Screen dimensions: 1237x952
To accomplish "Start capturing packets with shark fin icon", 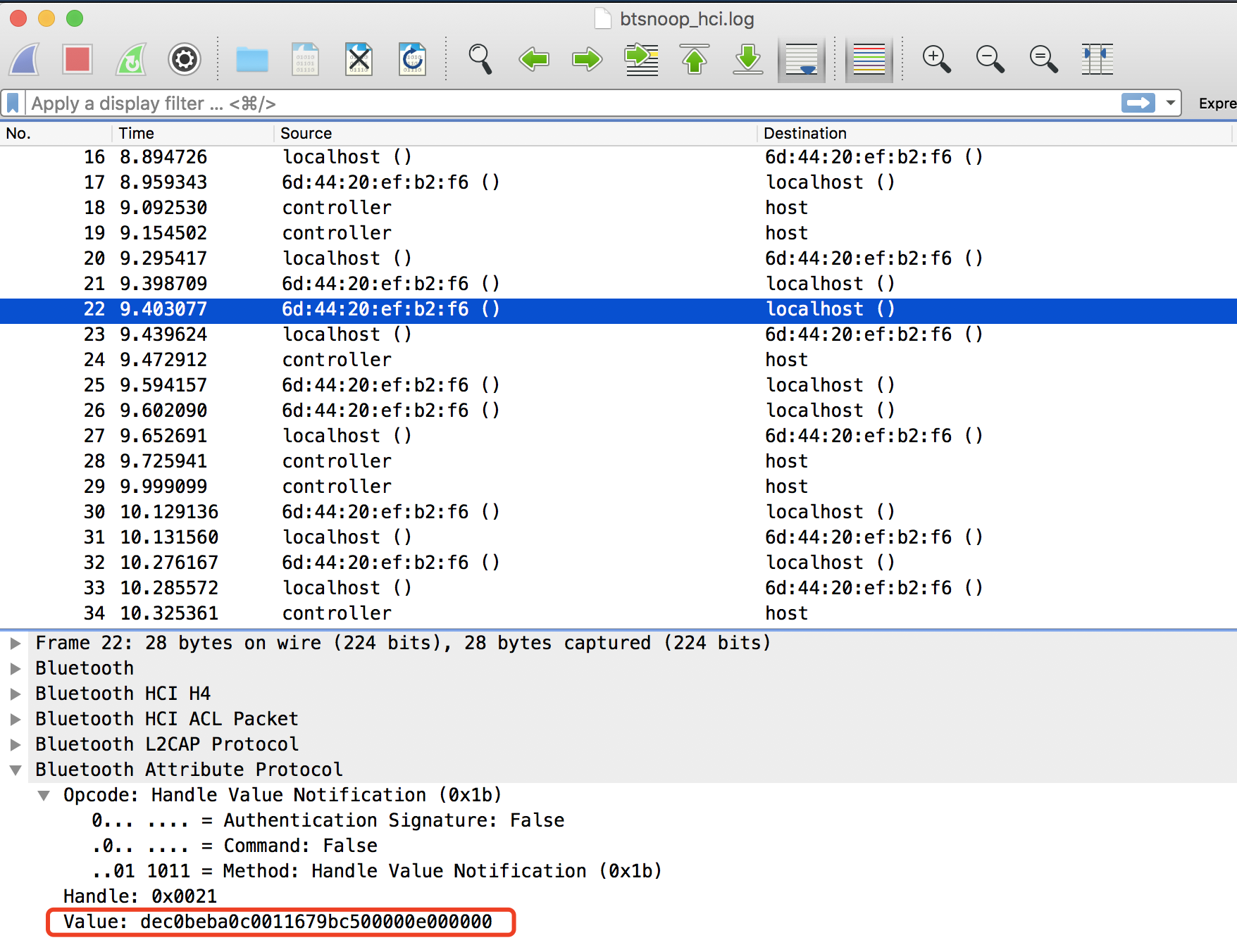I will click(25, 59).
